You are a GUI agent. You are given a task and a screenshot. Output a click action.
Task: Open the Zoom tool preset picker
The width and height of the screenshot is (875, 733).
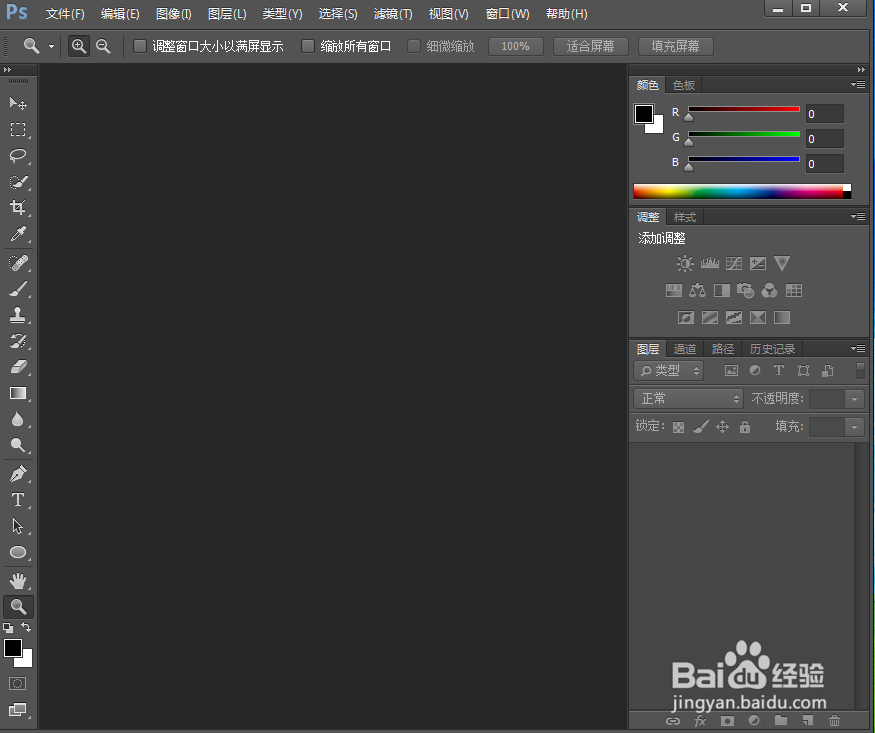(51, 46)
